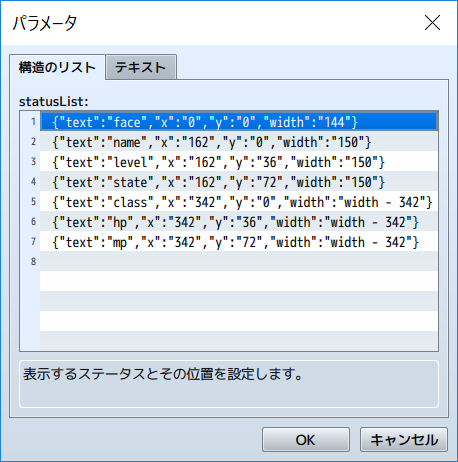The height and width of the screenshot is (462, 458).
Task: Click the キャンセル button
Action: (x=404, y=439)
